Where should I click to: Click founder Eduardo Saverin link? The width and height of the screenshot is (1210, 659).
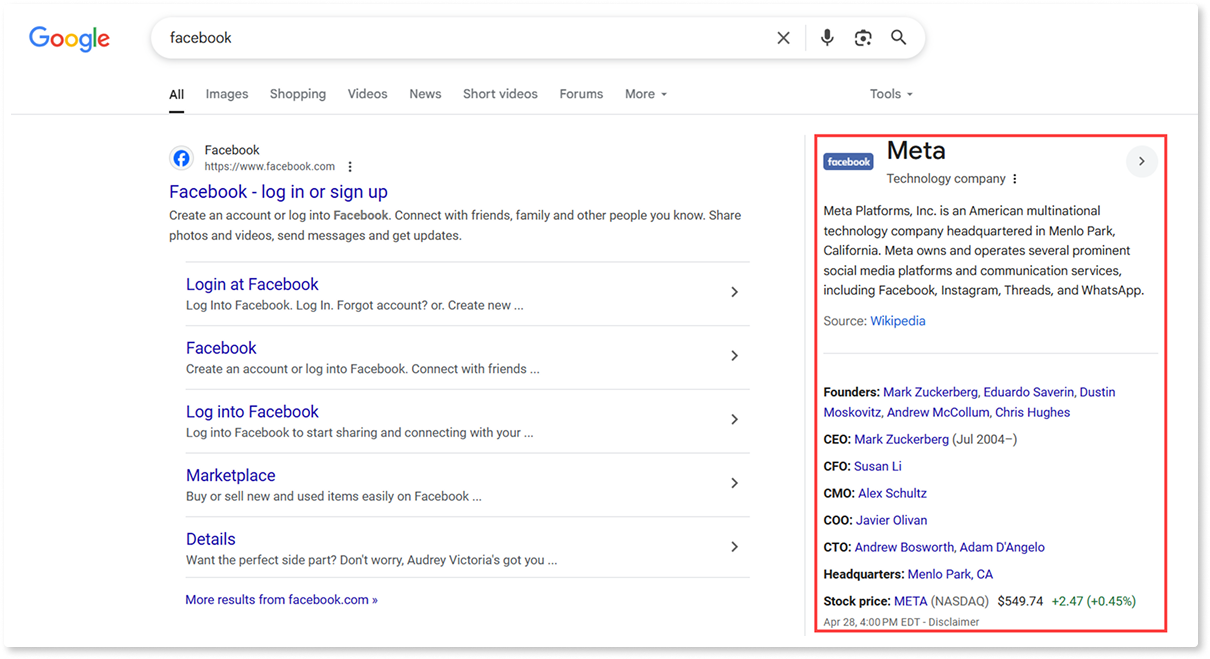coord(1029,392)
